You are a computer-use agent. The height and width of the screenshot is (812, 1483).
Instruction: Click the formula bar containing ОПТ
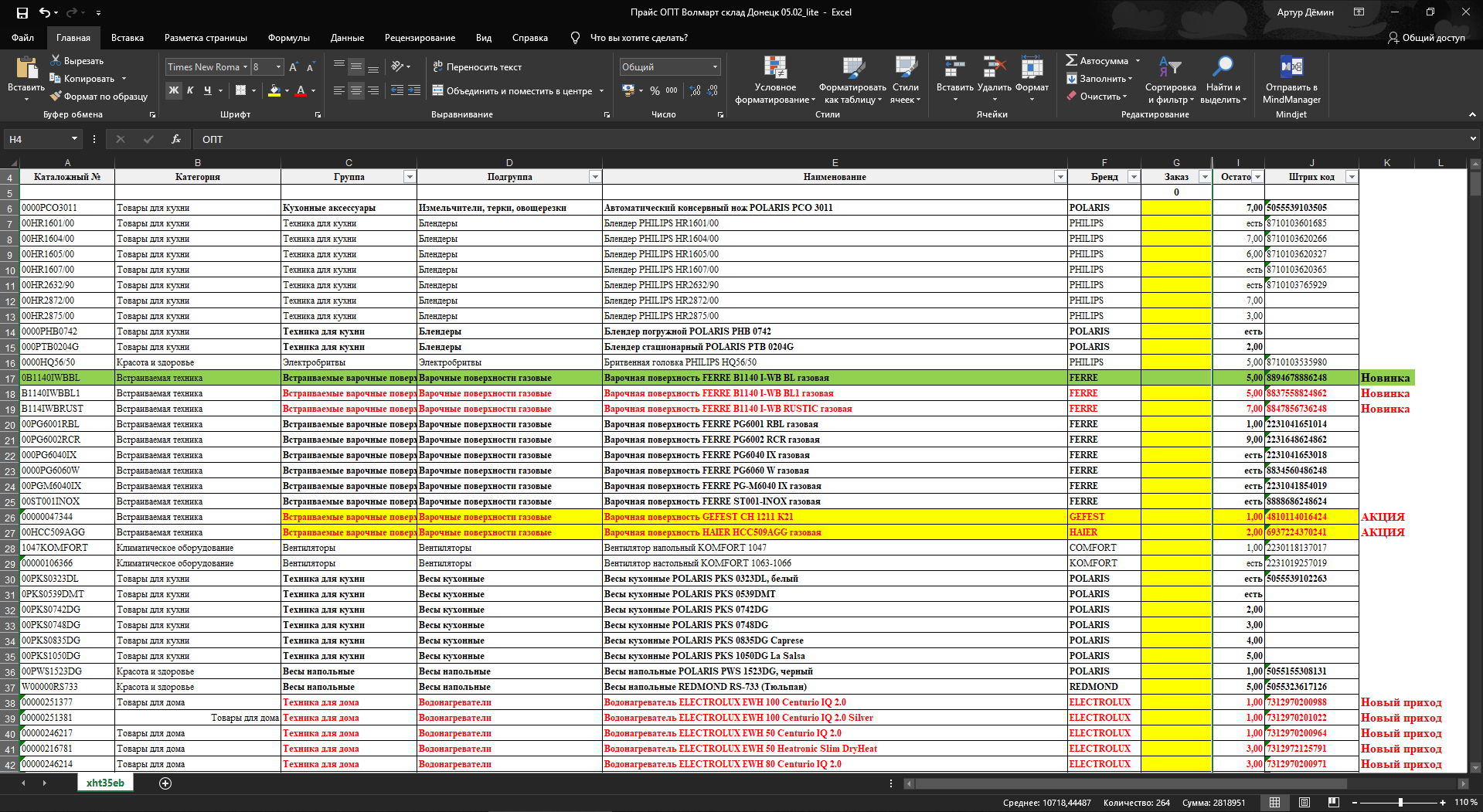[831, 139]
